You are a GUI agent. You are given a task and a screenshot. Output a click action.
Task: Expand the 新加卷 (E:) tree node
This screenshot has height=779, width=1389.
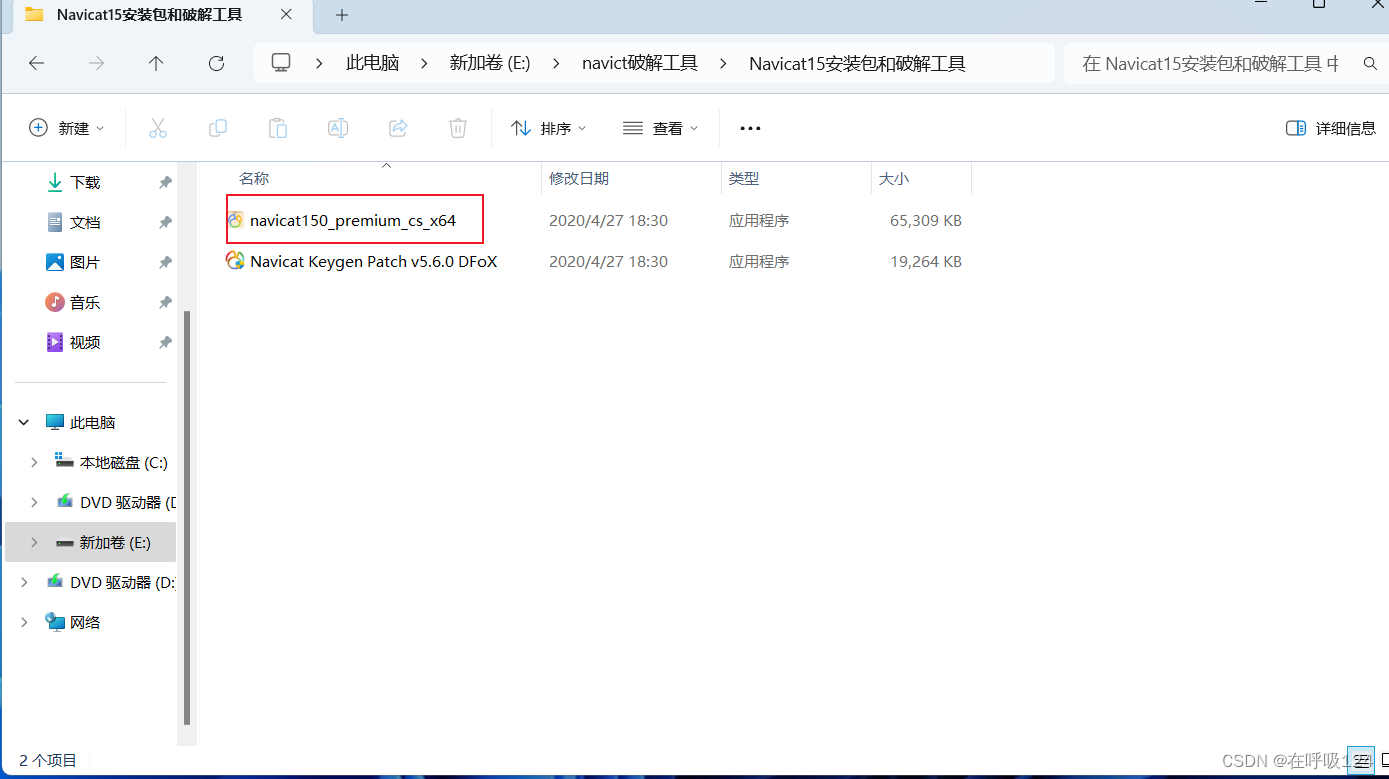point(34,542)
